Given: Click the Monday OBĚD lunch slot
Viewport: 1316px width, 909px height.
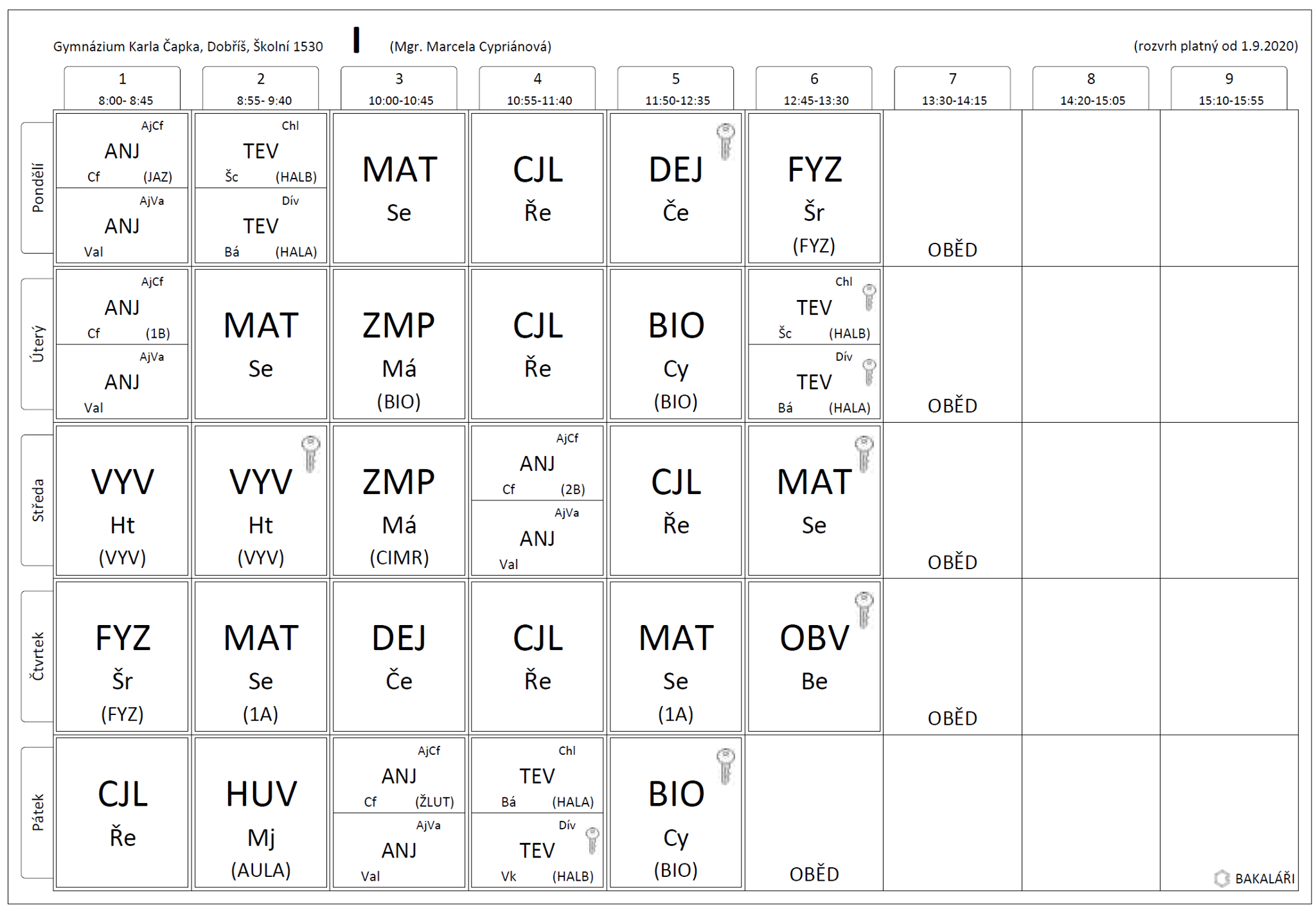Looking at the screenshot, I should click(952, 249).
